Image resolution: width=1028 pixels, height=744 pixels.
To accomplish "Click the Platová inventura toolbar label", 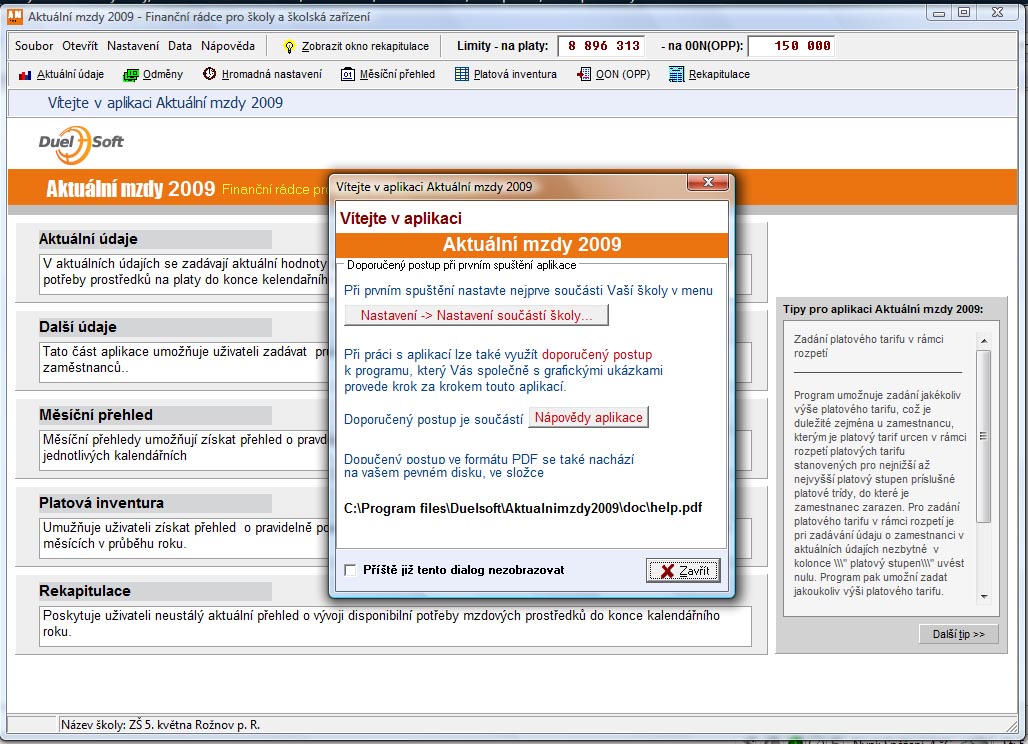I will point(515,75).
